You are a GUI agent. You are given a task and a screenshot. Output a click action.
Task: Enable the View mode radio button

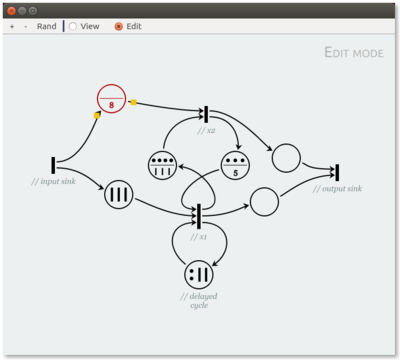coord(73,26)
